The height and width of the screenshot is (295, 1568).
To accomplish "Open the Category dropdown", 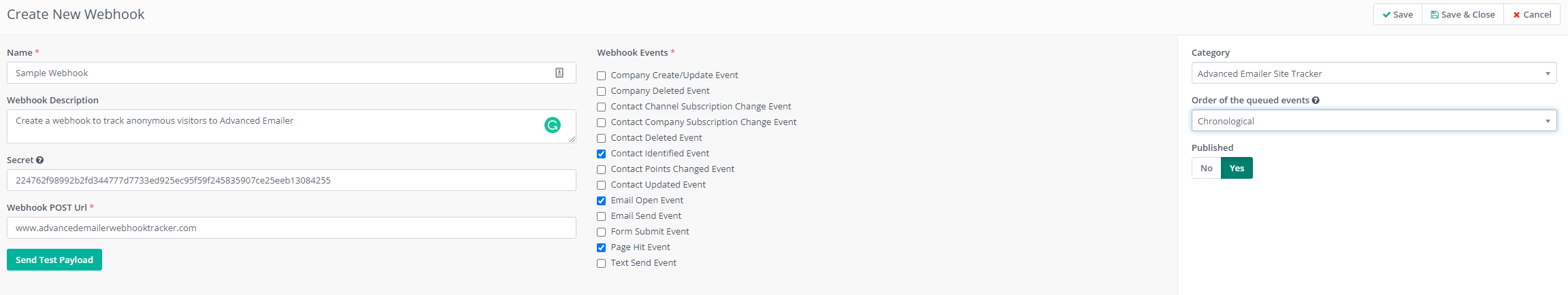I will (x=1373, y=73).
